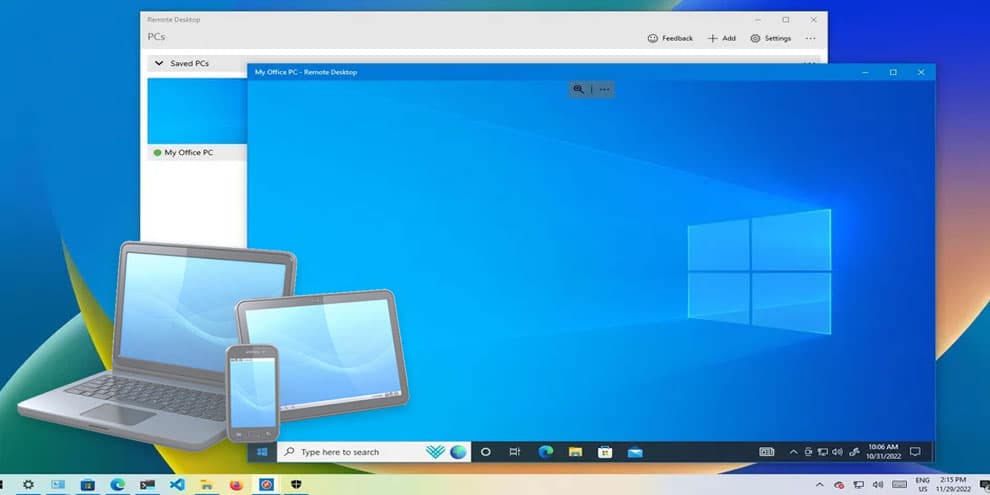Minimize the My Office PC window
Viewport: 990px width, 495px height.
865,73
